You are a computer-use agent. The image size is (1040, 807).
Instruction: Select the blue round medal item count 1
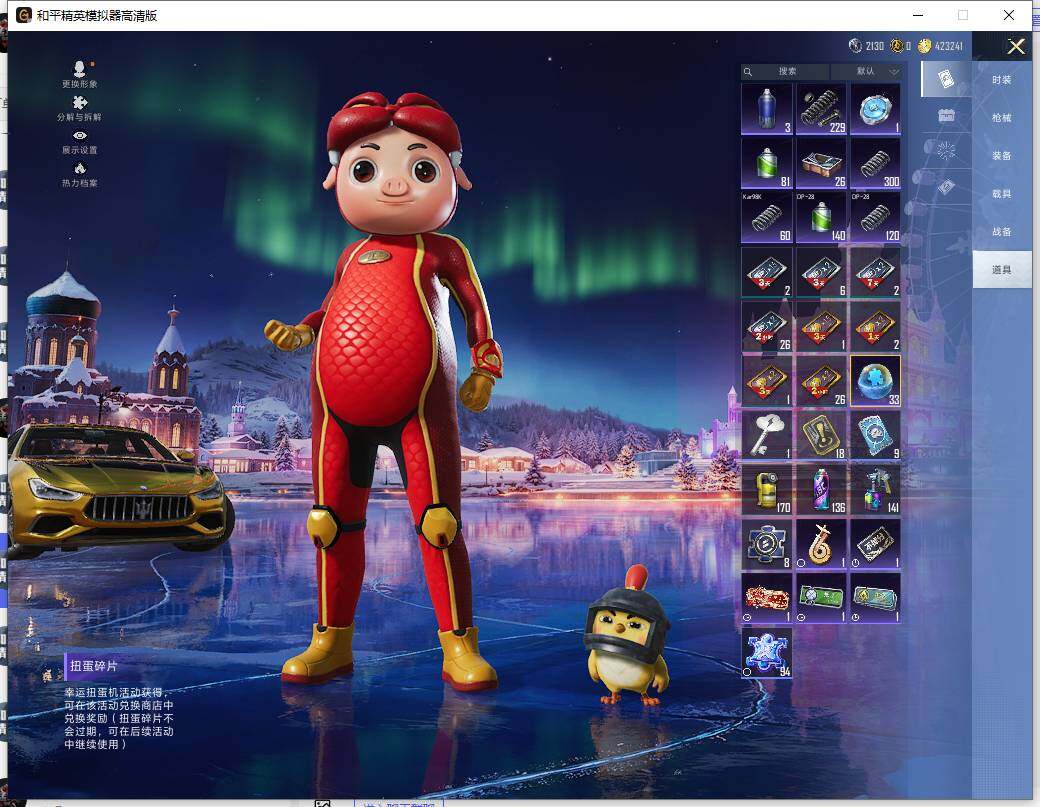[875, 109]
